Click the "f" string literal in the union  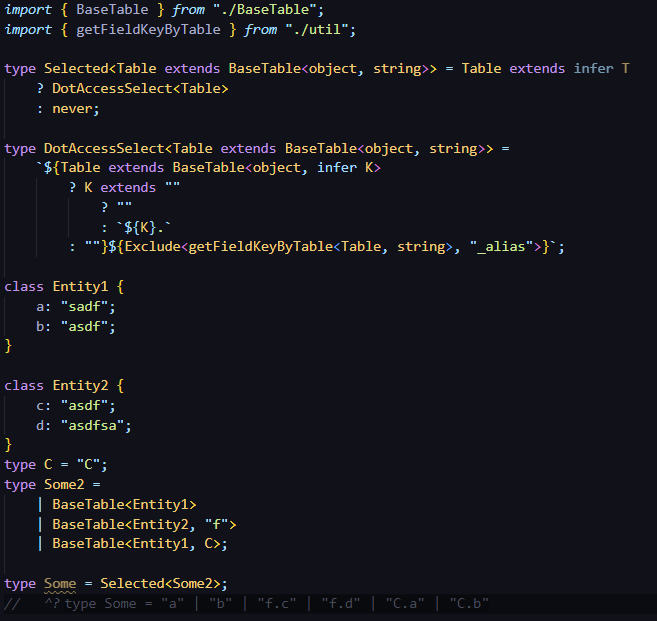point(216,525)
